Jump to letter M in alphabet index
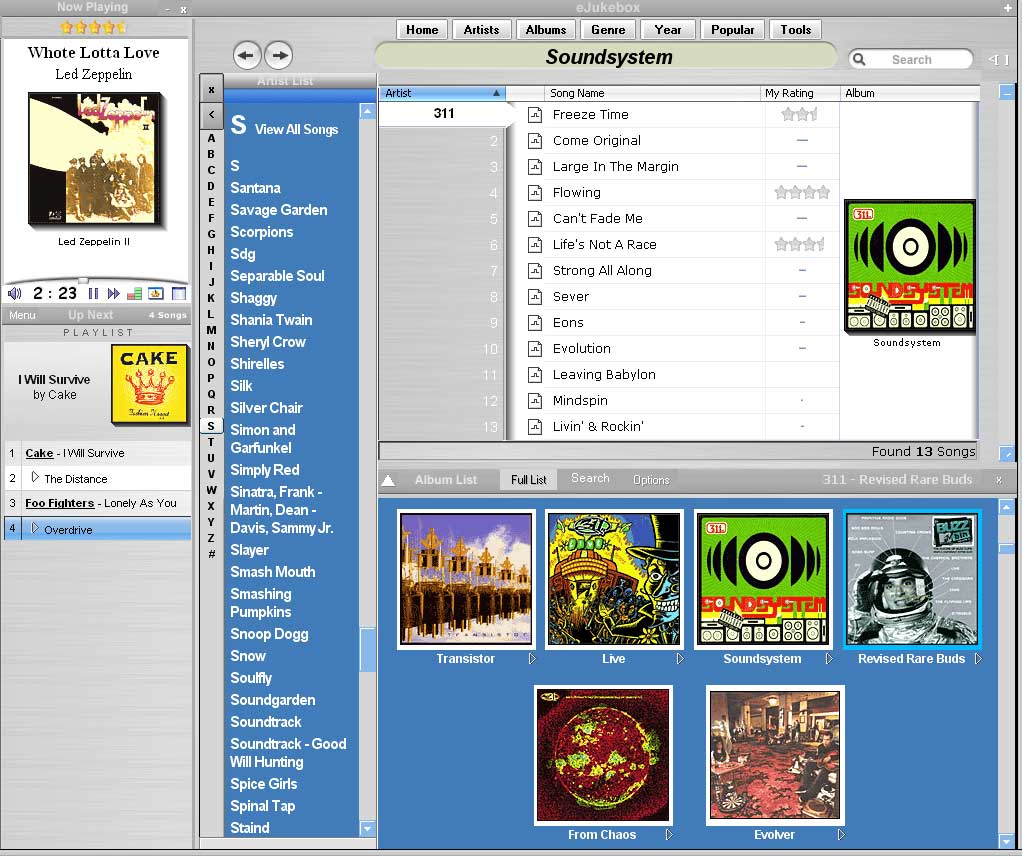This screenshot has height=856, width=1022. (211, 330)
